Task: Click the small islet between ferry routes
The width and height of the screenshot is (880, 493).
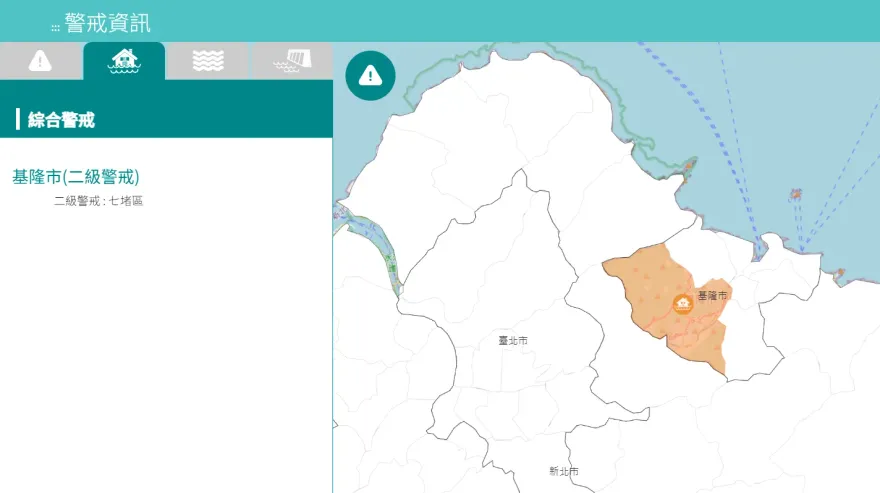Action: (796, 193)
